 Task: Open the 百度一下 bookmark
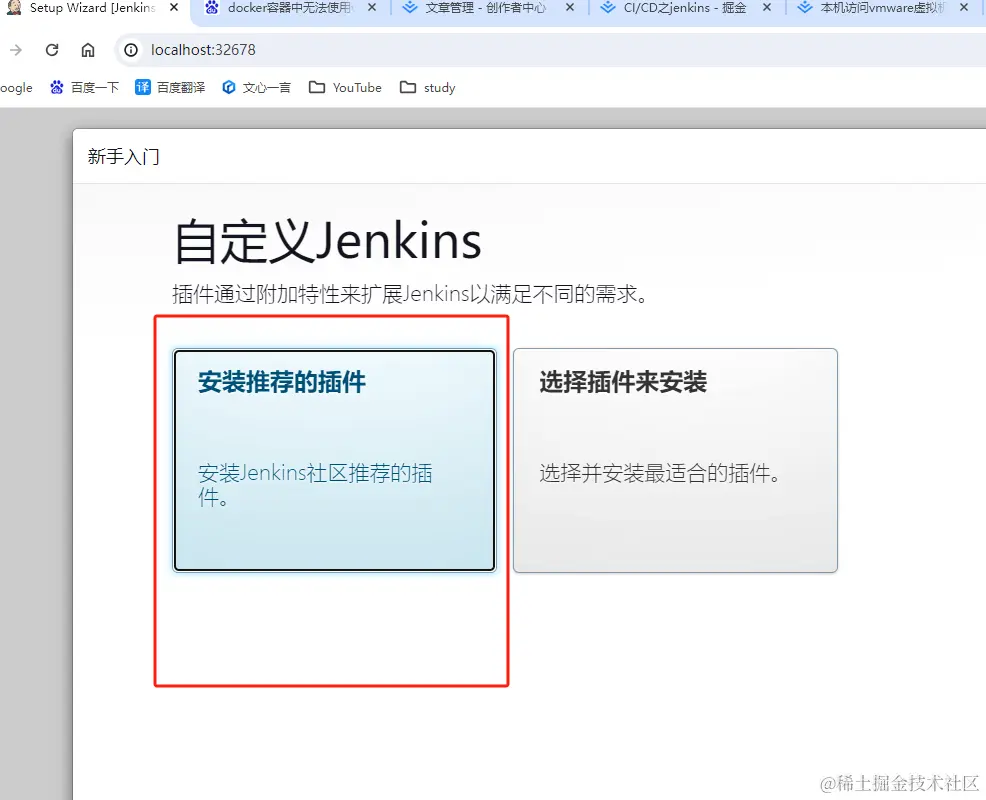tap(84, 87)
